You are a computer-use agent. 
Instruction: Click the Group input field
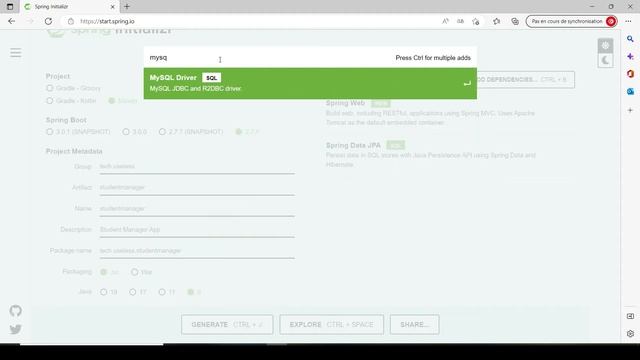197,167
